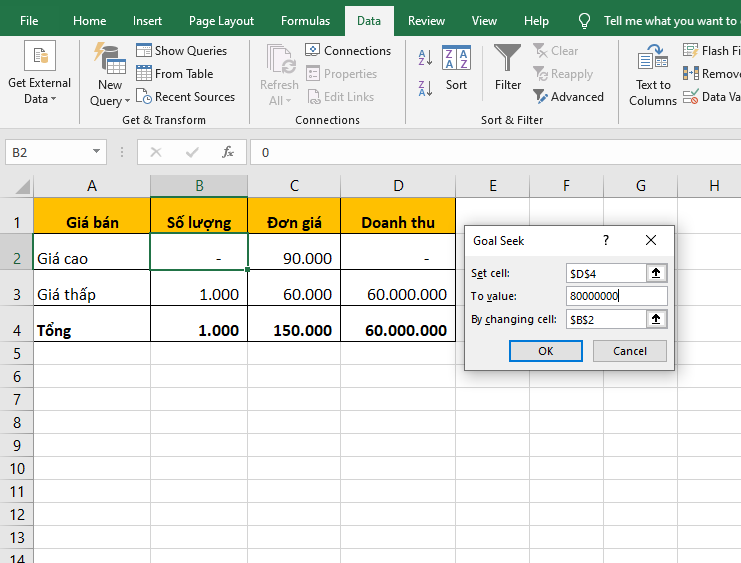Switch to the Formulas ribbon tab

click(305, 20)
